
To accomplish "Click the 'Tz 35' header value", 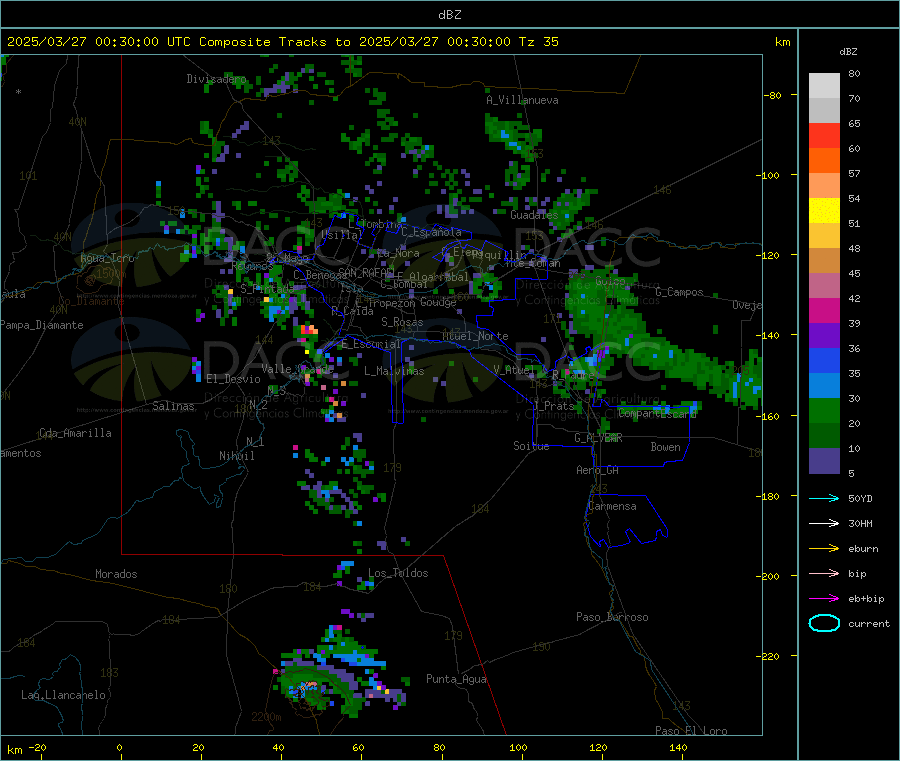I will pyautogui.click(x=538, y=42).
